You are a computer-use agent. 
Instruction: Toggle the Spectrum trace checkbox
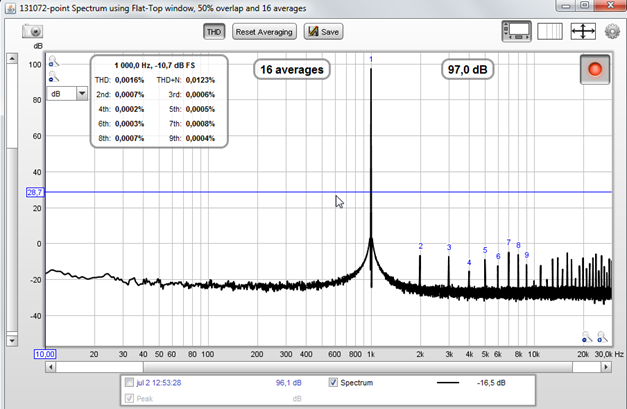coord(333,383)
